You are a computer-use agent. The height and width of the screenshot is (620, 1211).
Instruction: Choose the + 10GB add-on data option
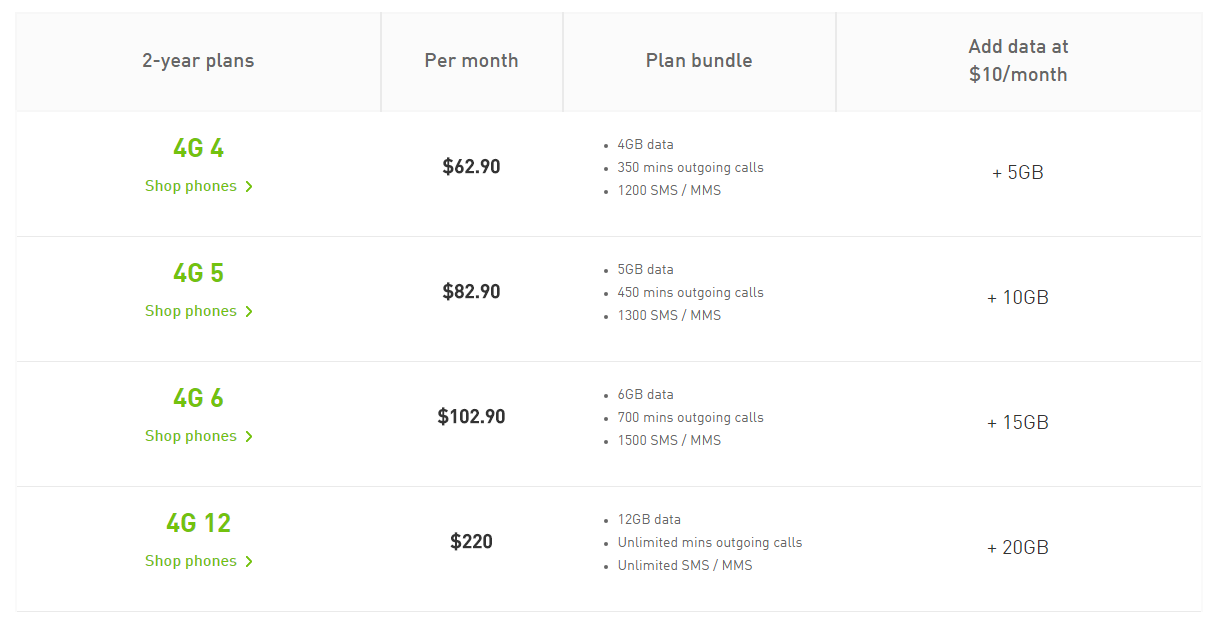tap(1018, 298)
